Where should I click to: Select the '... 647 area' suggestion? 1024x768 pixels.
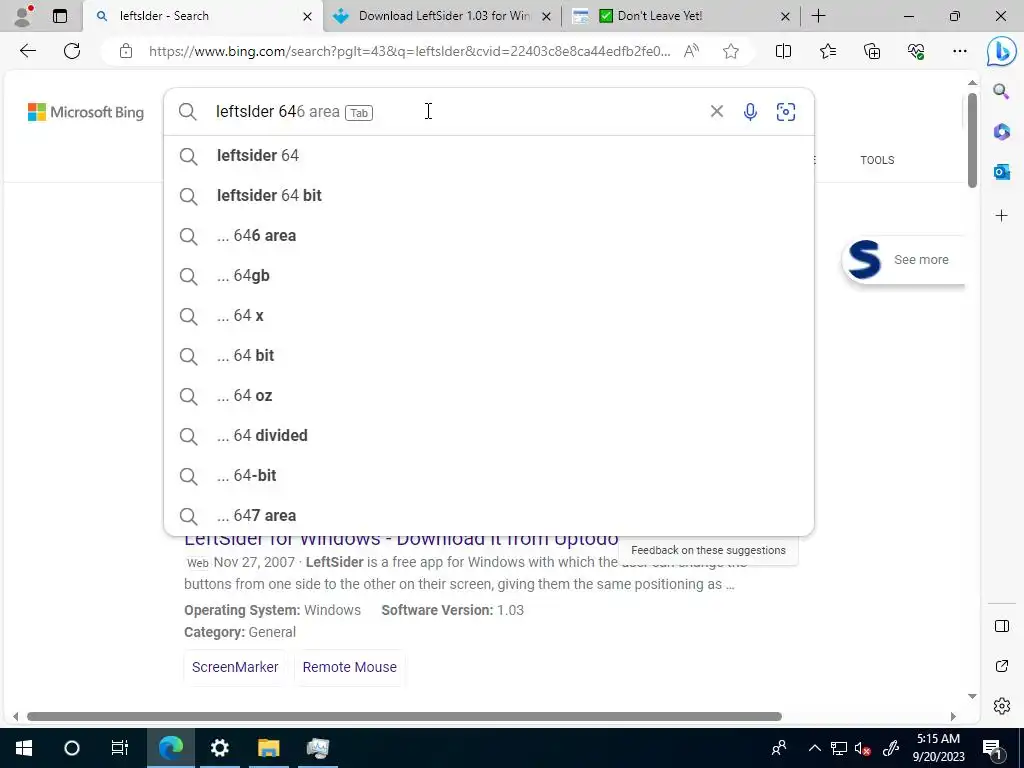click(488, 515)
